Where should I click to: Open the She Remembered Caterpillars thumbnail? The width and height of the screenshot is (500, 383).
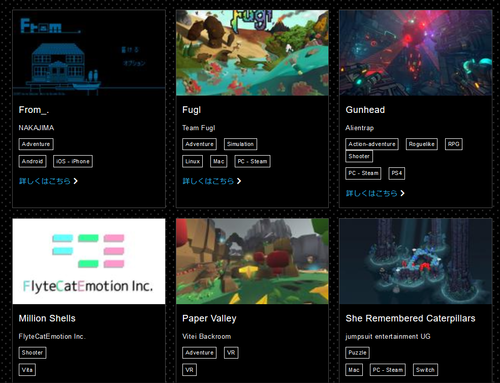tap(416, 261)
